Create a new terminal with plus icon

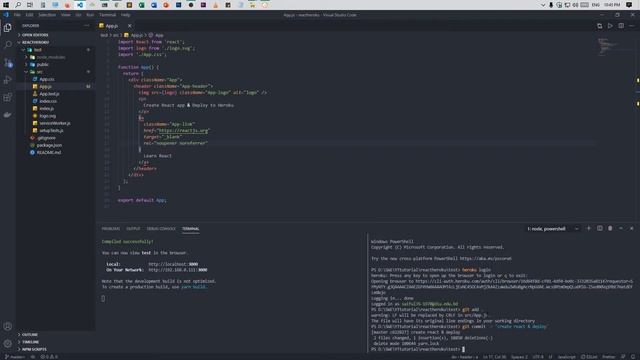pyautogui.click(x=589, y=229)
